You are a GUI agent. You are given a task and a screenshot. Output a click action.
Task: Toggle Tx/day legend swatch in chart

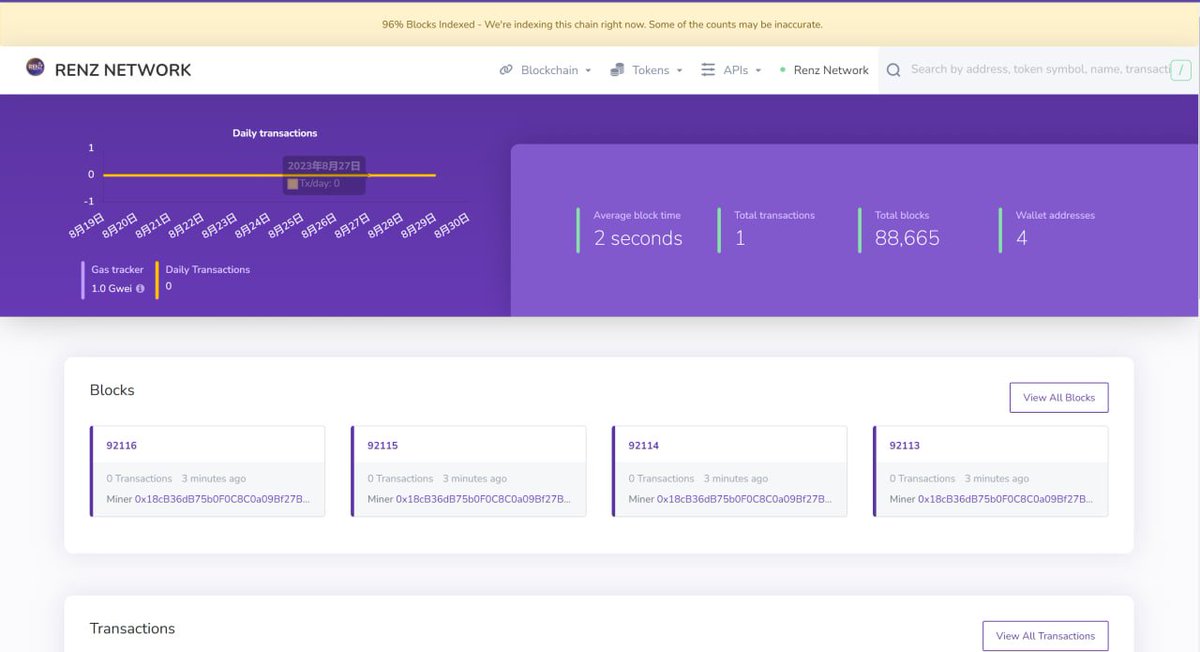(x=292, y=184)
